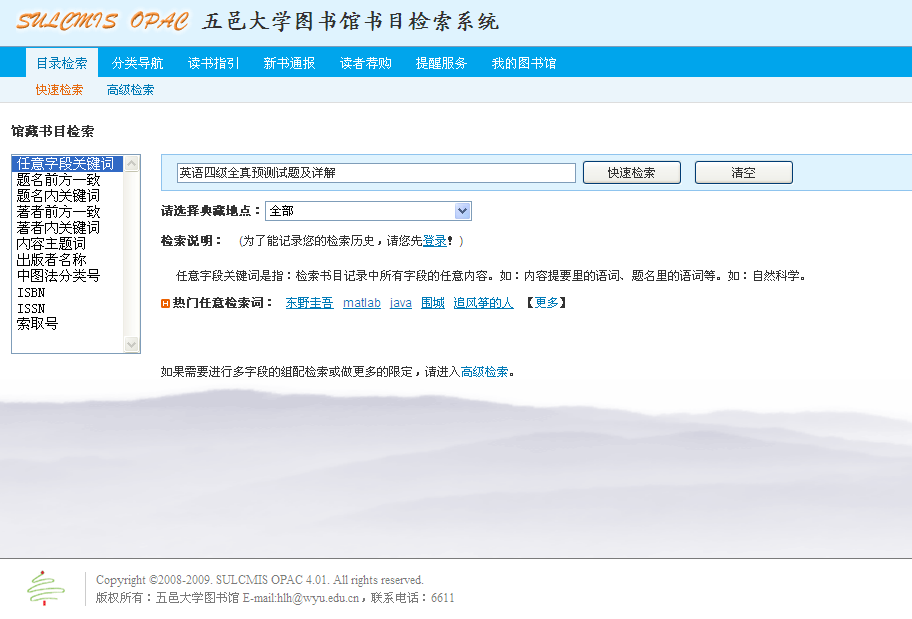The width and height of the screenshot is (912, 619).
Task: Click the 快速检索 search button
Action: point(632,173)
